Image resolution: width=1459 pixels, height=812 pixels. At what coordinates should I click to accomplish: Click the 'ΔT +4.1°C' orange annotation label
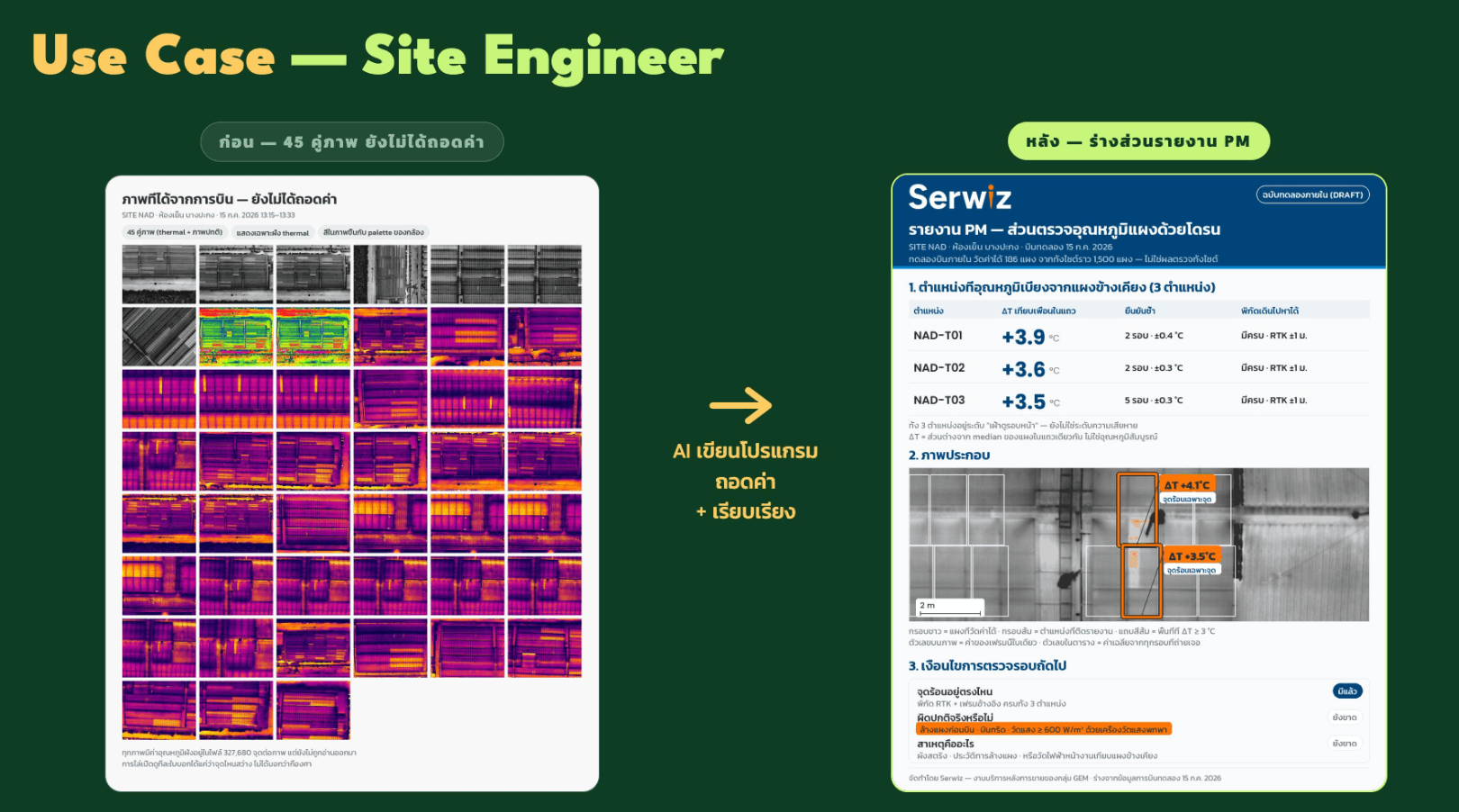click(x=1187, y=485)
